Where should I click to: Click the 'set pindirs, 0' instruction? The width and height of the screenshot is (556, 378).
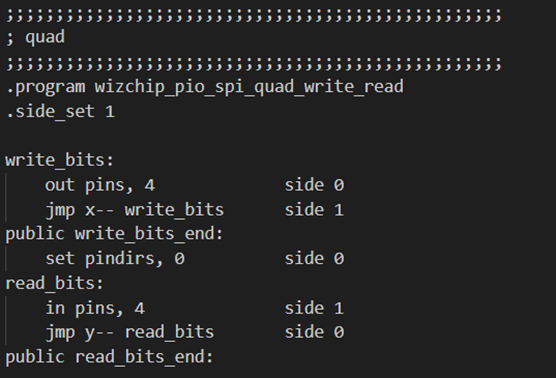[115, 259]
